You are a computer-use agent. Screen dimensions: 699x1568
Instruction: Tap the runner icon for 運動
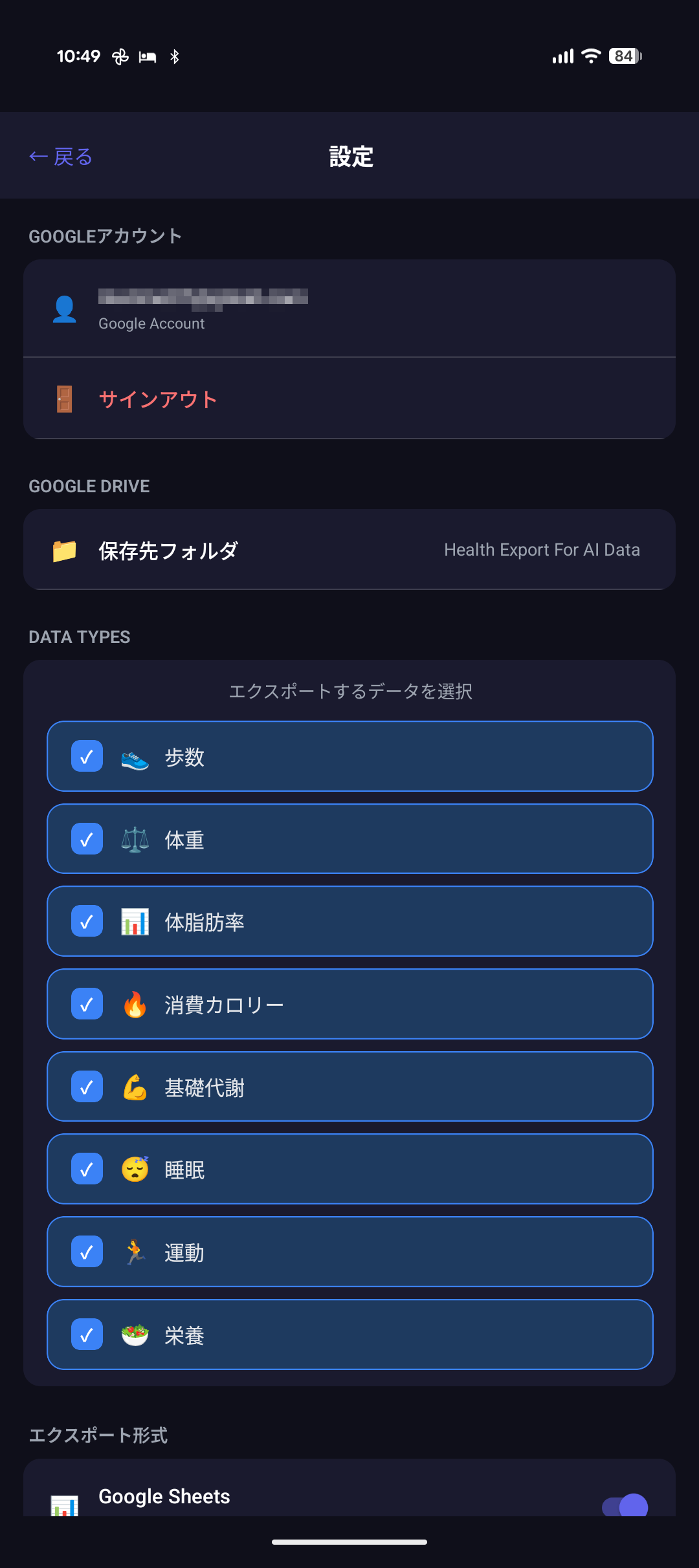135,1252
